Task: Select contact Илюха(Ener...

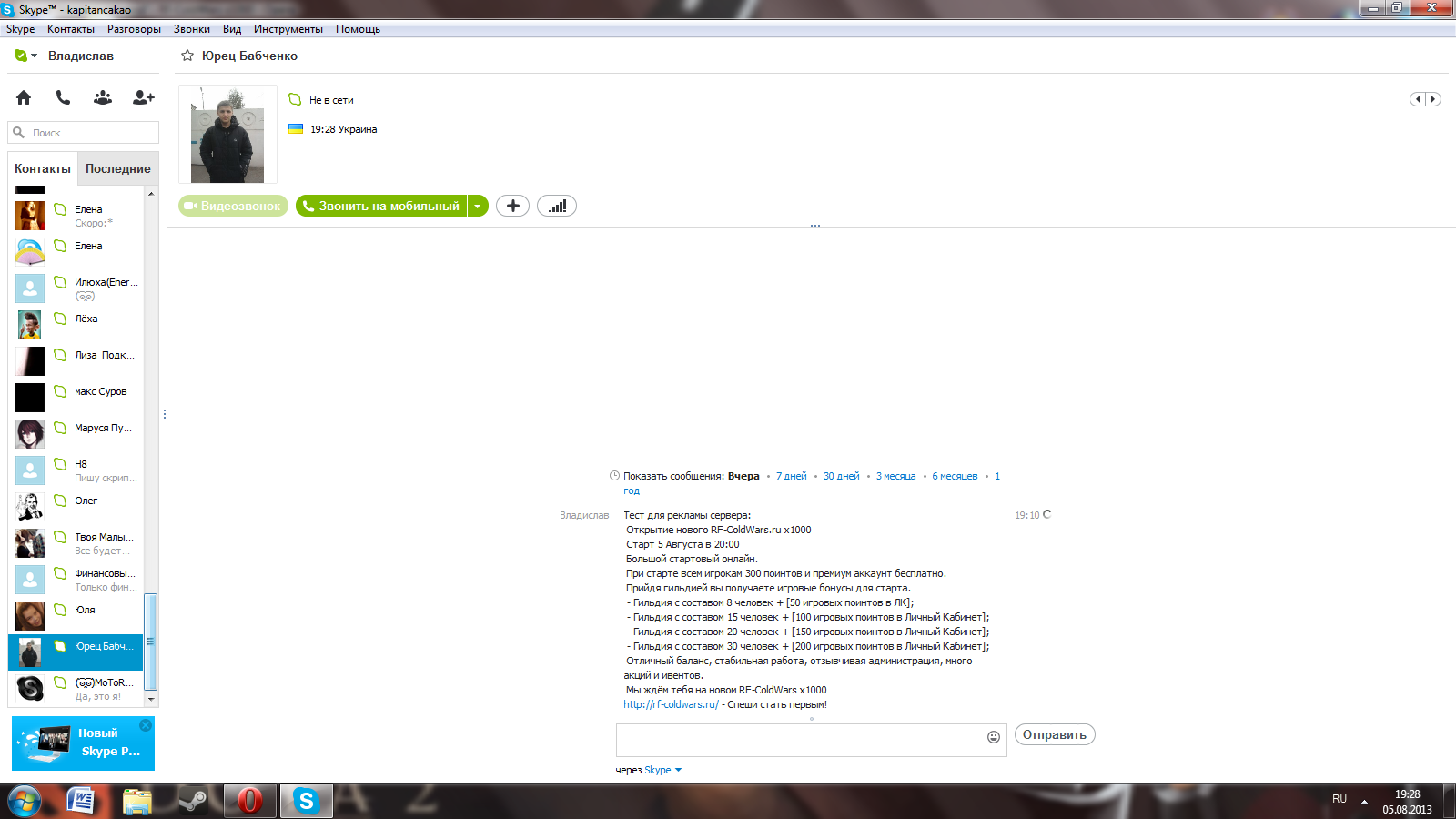Action: coord(76,288)
